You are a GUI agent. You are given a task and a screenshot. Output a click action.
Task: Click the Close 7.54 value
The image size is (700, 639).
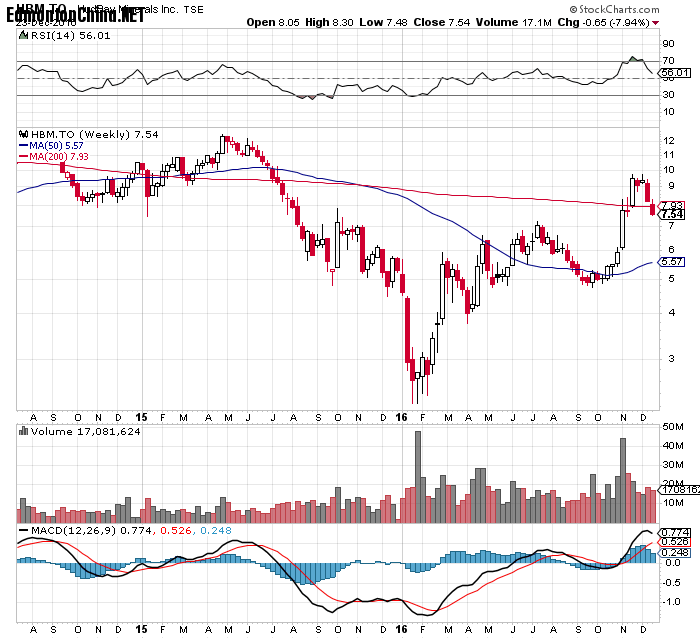442,22
